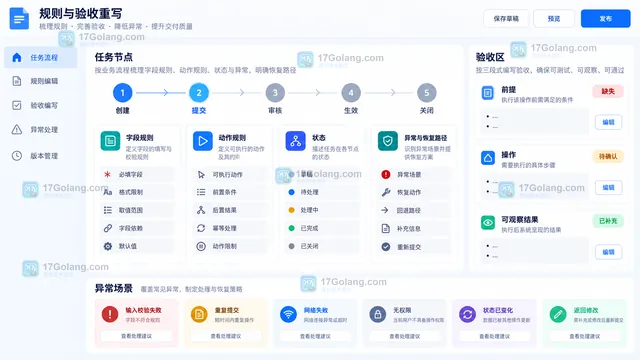Click the green pencil 退回修改 icon
Screen dimensions: 640x360
(558, 314)
